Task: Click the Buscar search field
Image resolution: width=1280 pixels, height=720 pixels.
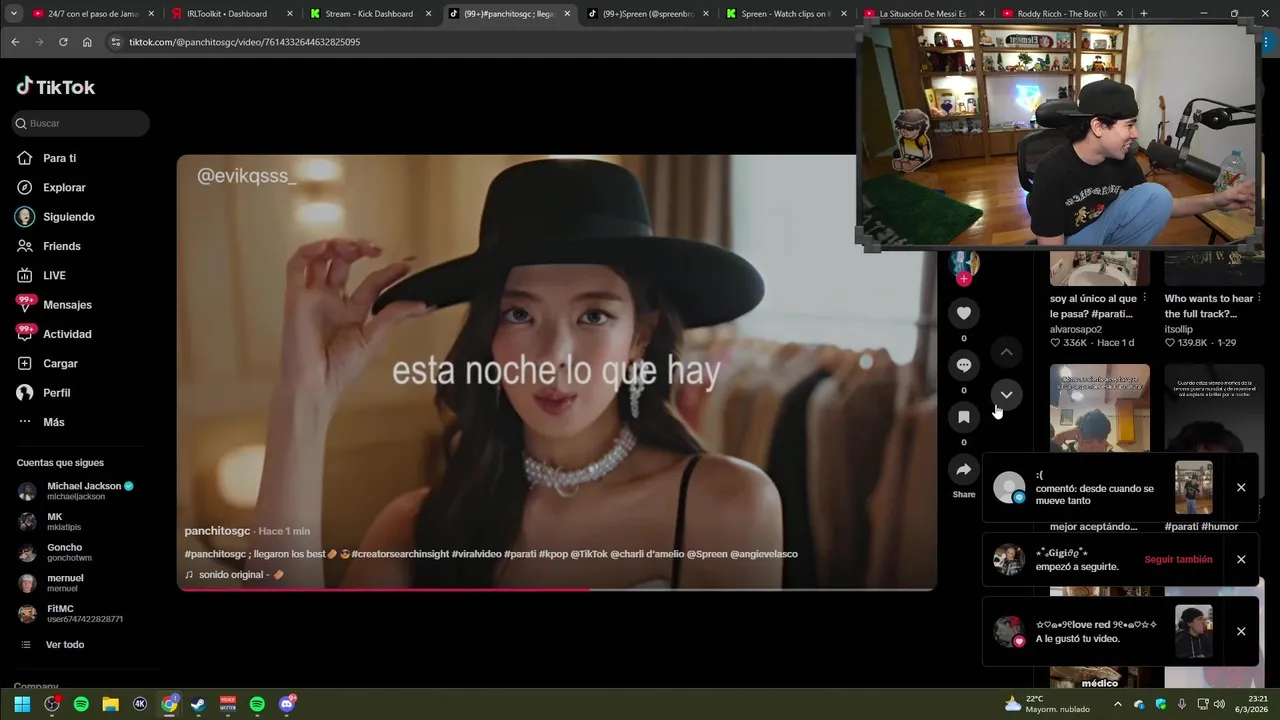Action: pos(81,123)
